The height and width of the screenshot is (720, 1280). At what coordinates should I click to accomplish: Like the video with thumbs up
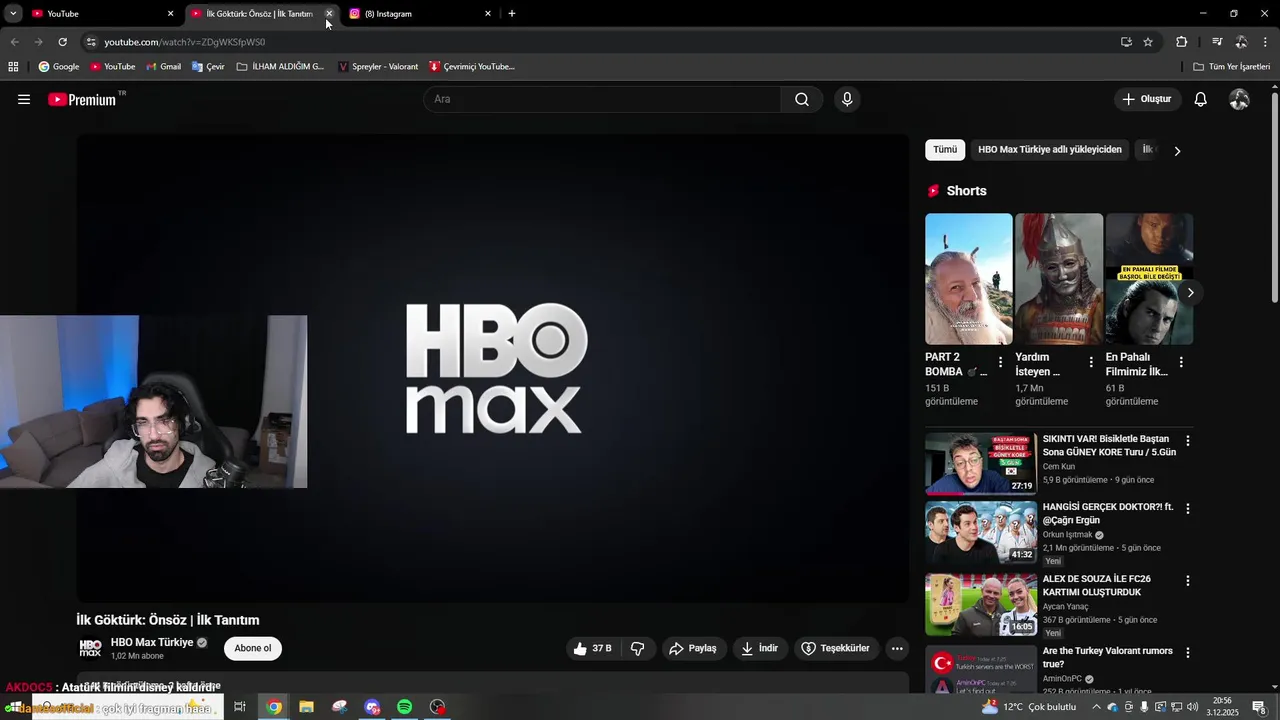point(592,648)
